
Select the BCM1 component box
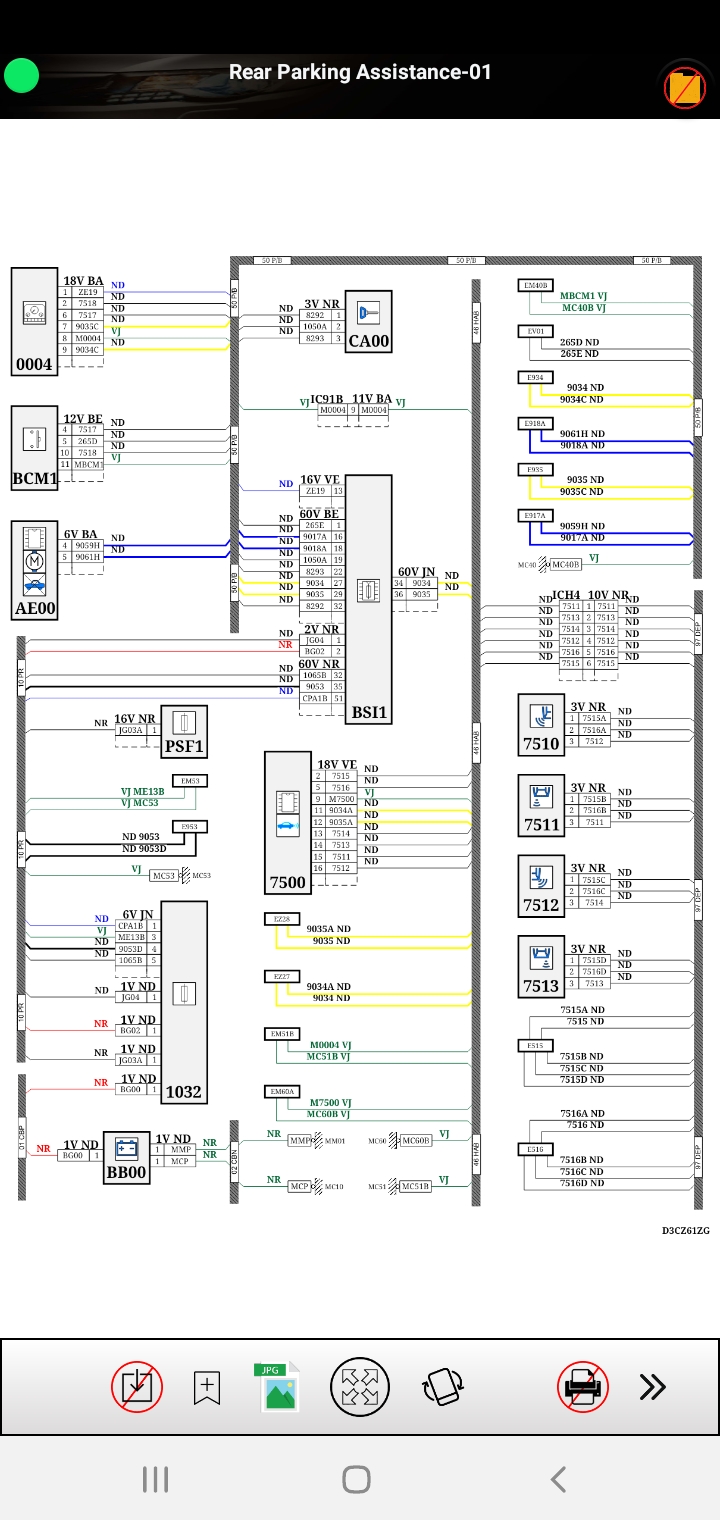(34, 448)
